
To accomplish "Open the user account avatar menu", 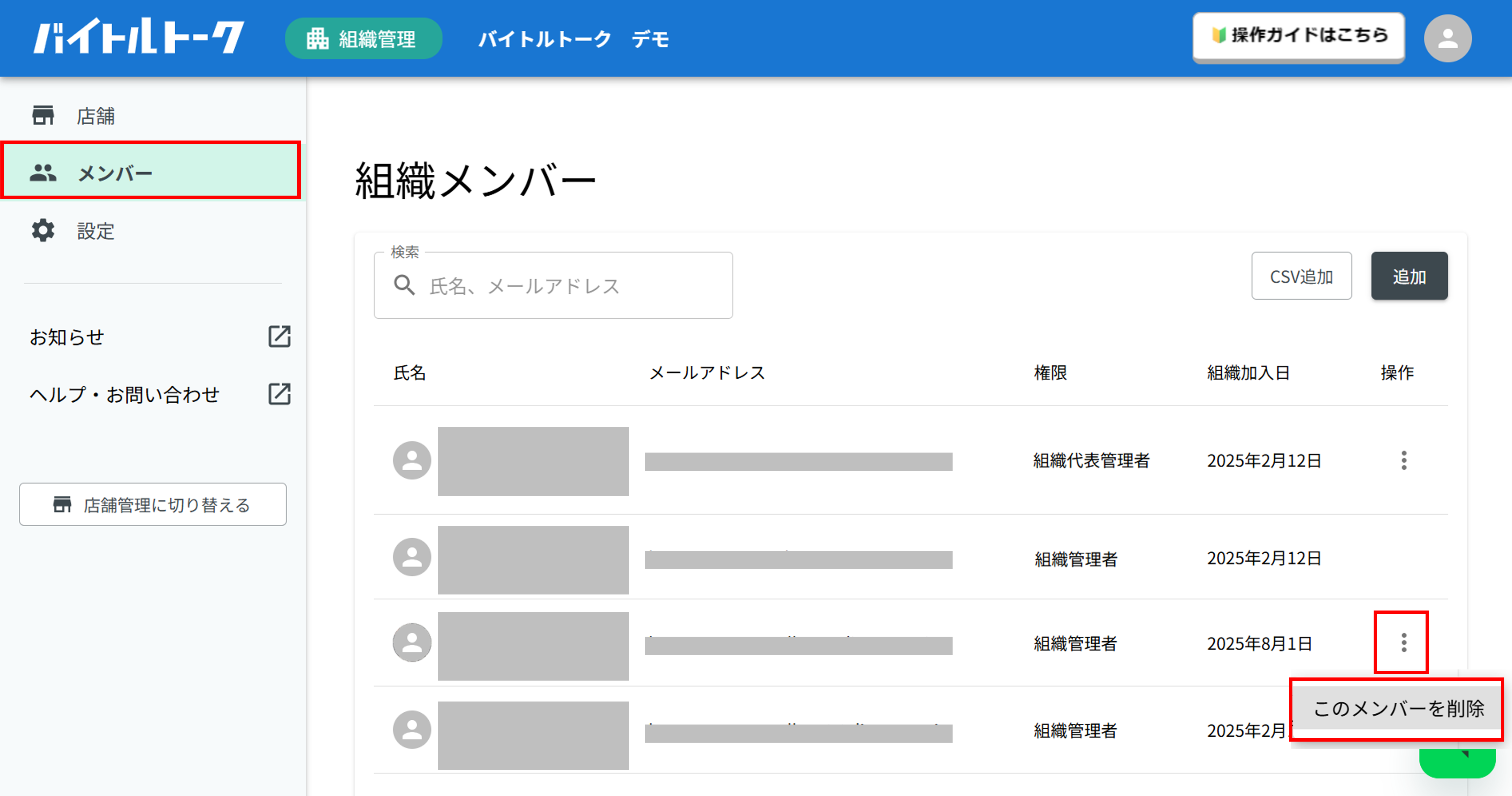I will 1448,39.
